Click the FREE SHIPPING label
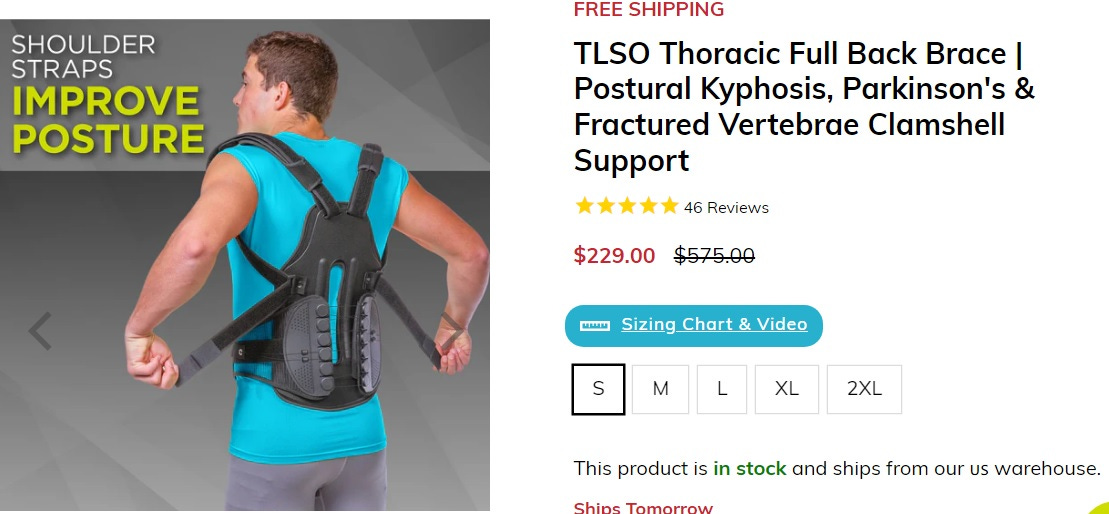The width and height of the screenshot is (1109, 514). pos(649,9)
